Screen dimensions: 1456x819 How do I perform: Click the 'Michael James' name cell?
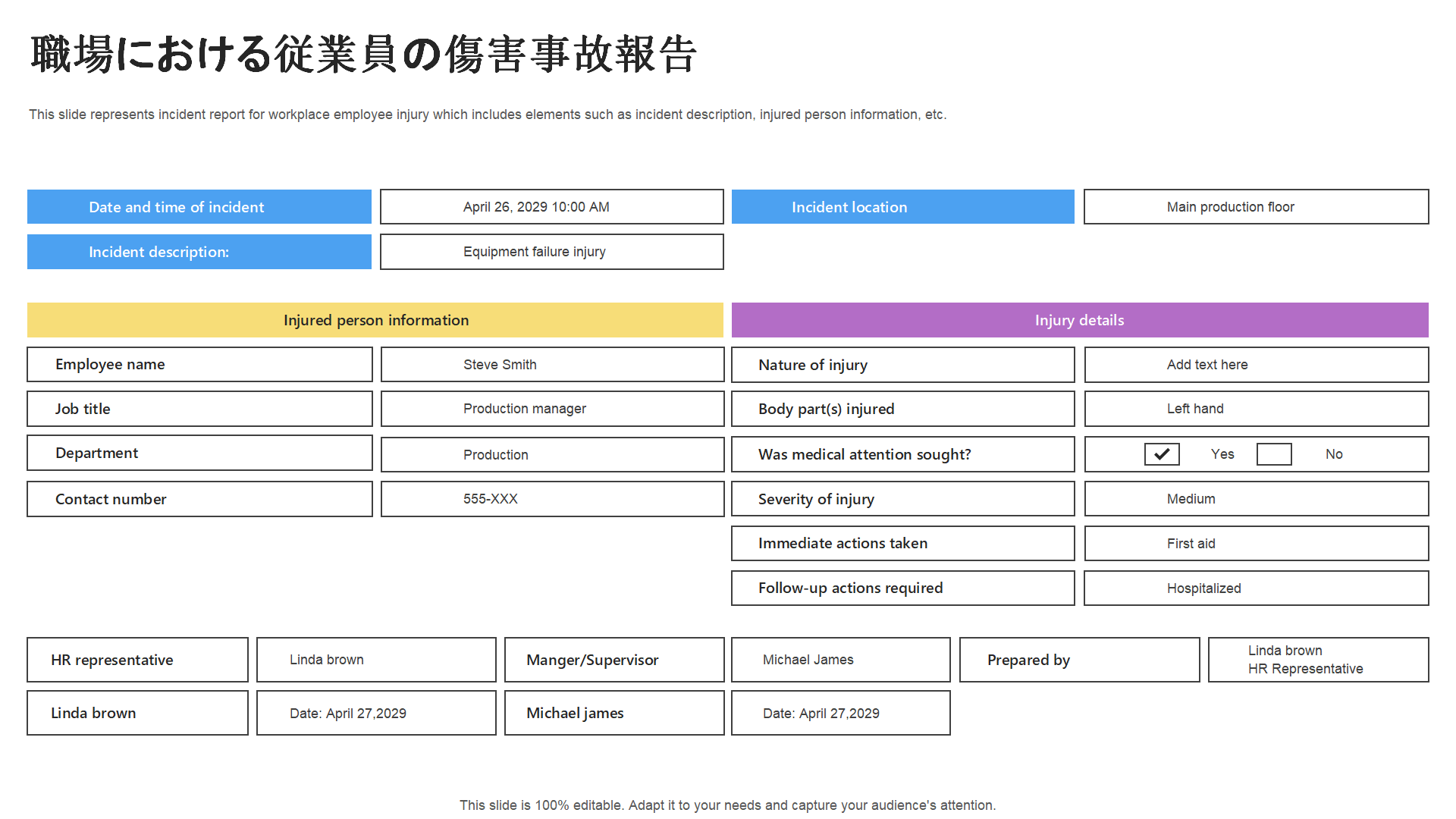click(840, 660)
